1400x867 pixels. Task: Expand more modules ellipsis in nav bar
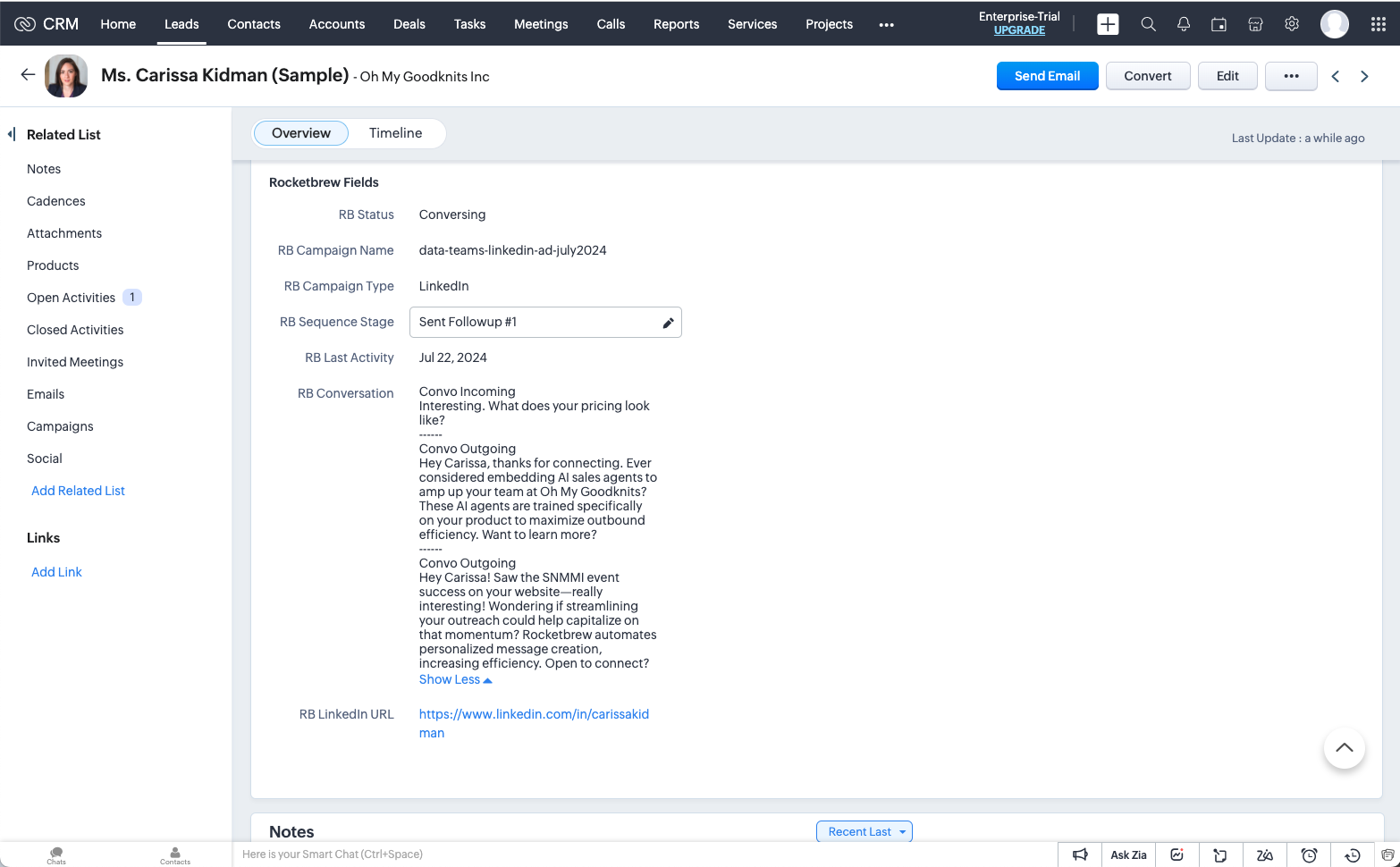(x=886, y=24)
